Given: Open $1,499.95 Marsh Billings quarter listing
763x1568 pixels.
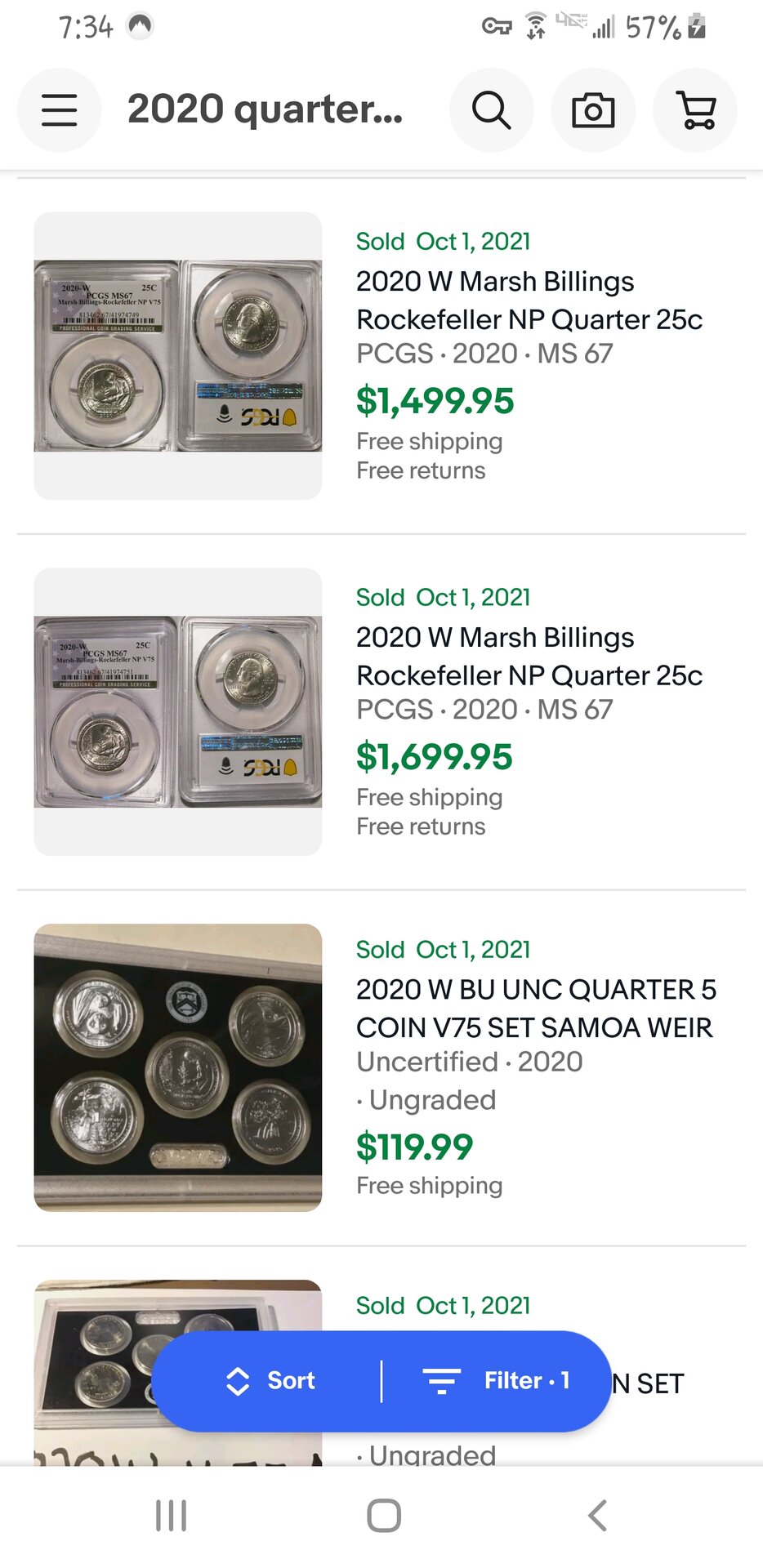Looking at the screenshot, I should (529, 300).
